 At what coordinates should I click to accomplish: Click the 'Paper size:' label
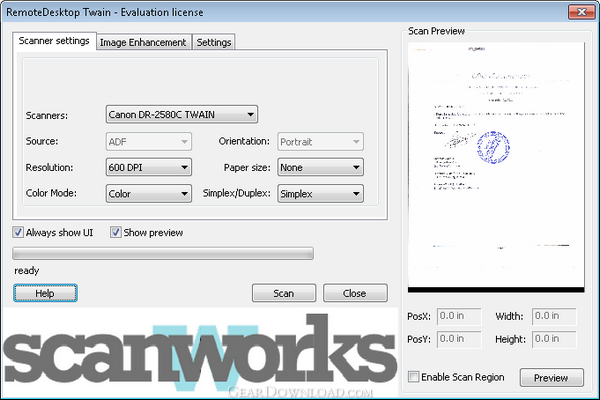tap(247, 167)
